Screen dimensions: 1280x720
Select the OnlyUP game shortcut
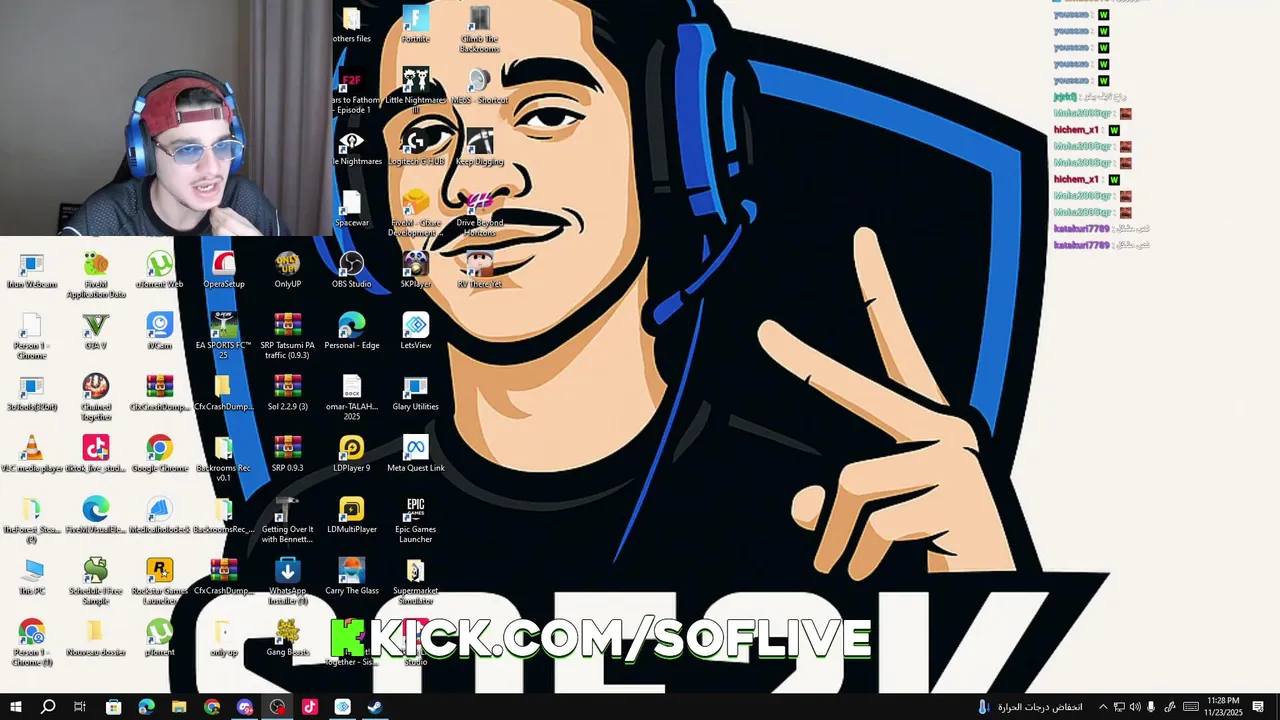pos(288,271)
